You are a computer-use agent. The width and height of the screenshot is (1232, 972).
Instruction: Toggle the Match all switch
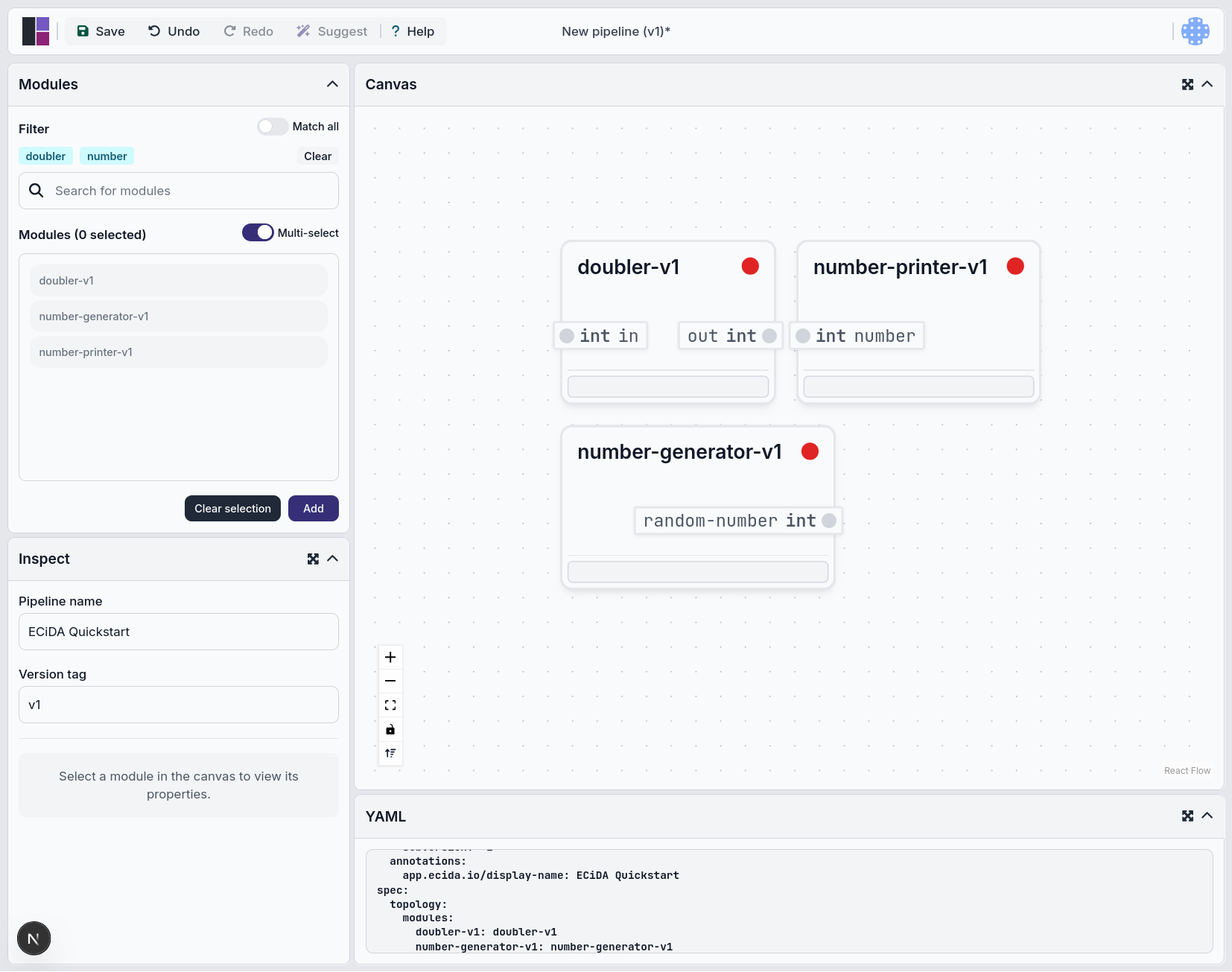(x=273, y=127)
